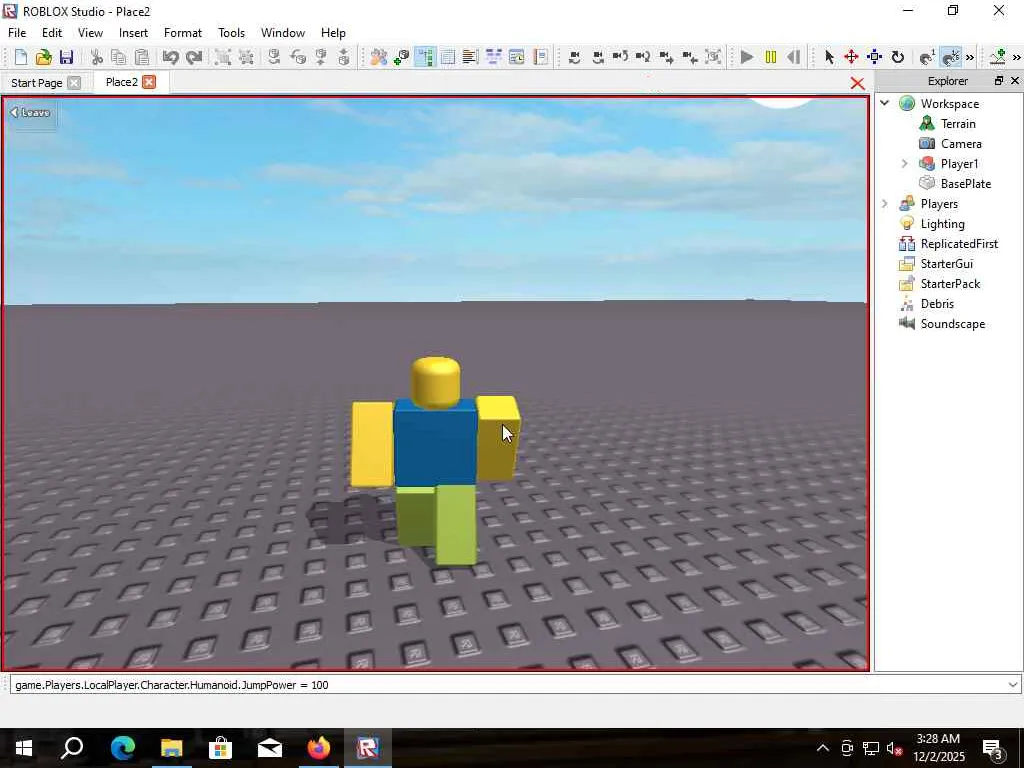Expand the Players tree node
The height and width of the screenshot is (768, 1024).
point(885,204)
